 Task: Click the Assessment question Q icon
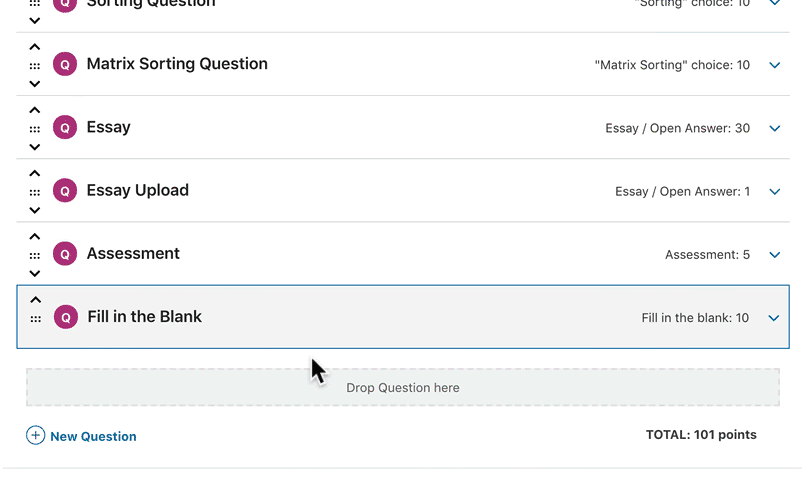(65, 254)
